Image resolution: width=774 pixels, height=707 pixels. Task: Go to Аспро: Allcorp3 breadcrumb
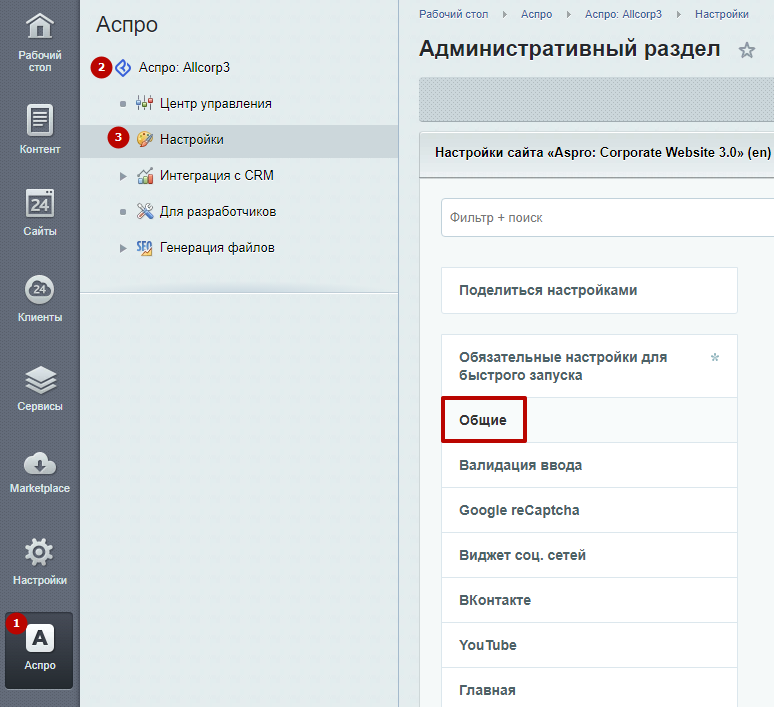[623, 14]
